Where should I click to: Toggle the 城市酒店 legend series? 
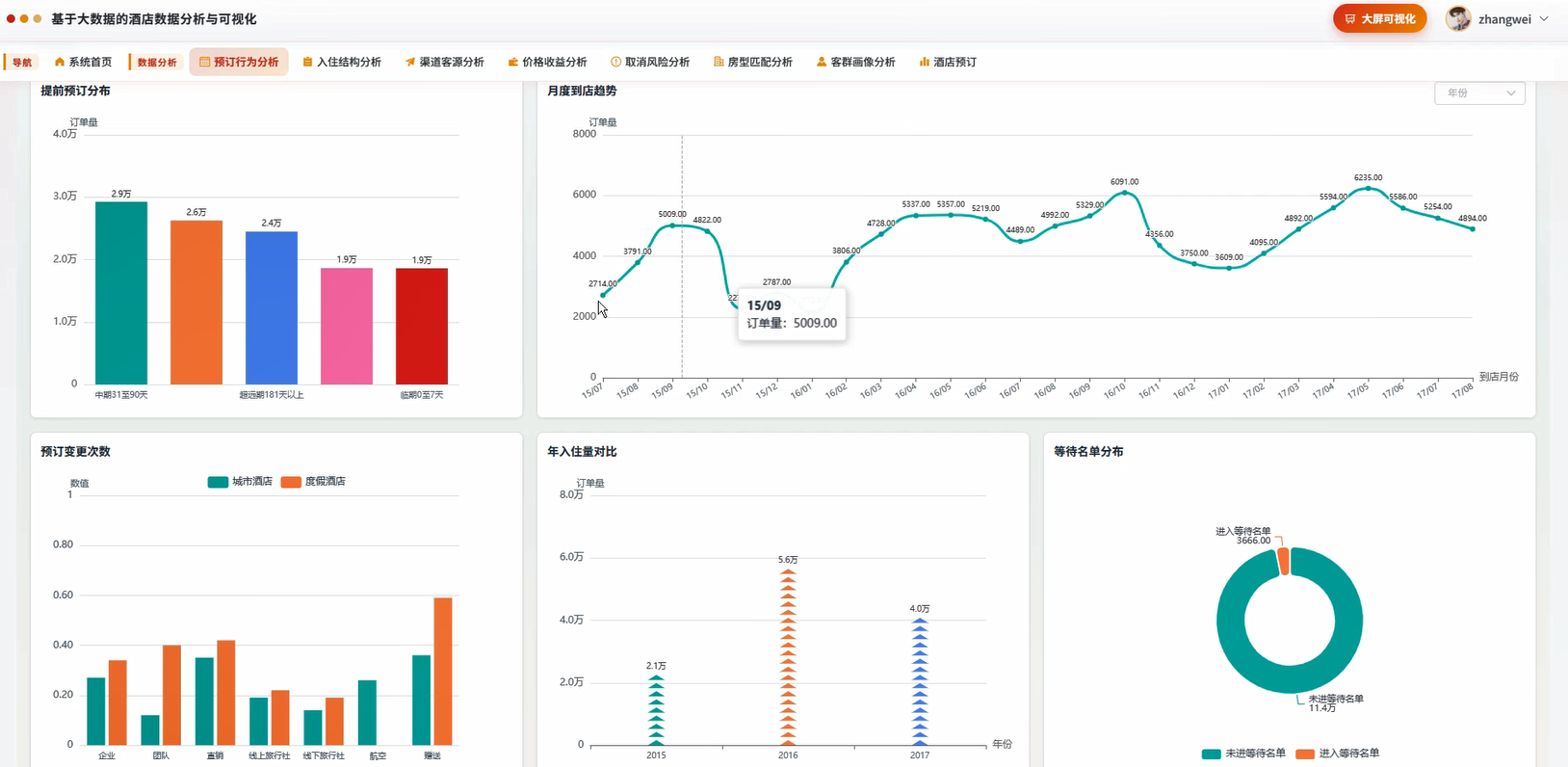(240, 482)
